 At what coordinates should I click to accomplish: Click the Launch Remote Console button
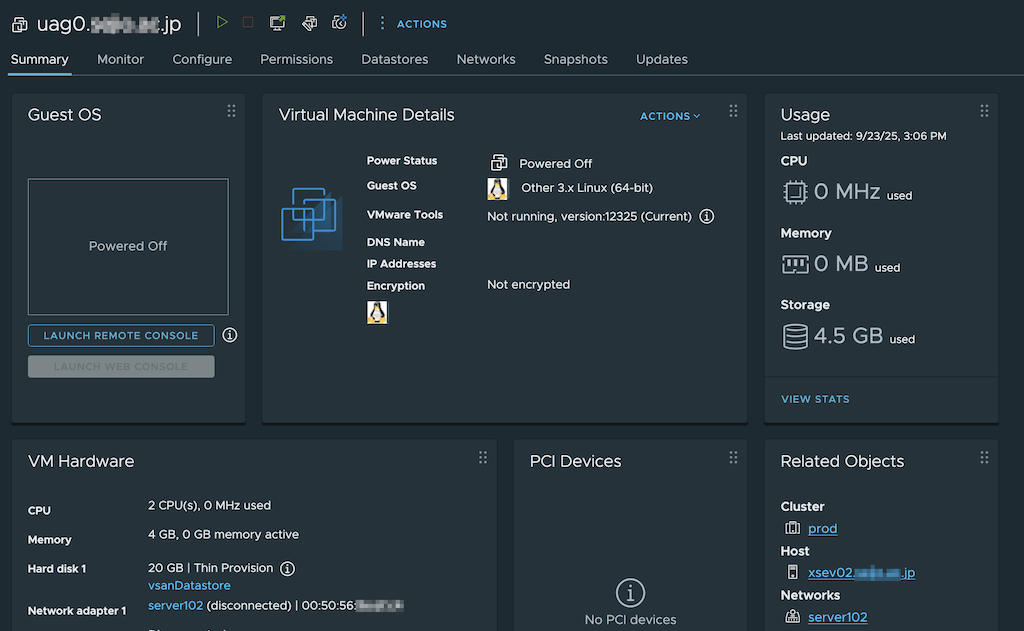tap(121, 335)
